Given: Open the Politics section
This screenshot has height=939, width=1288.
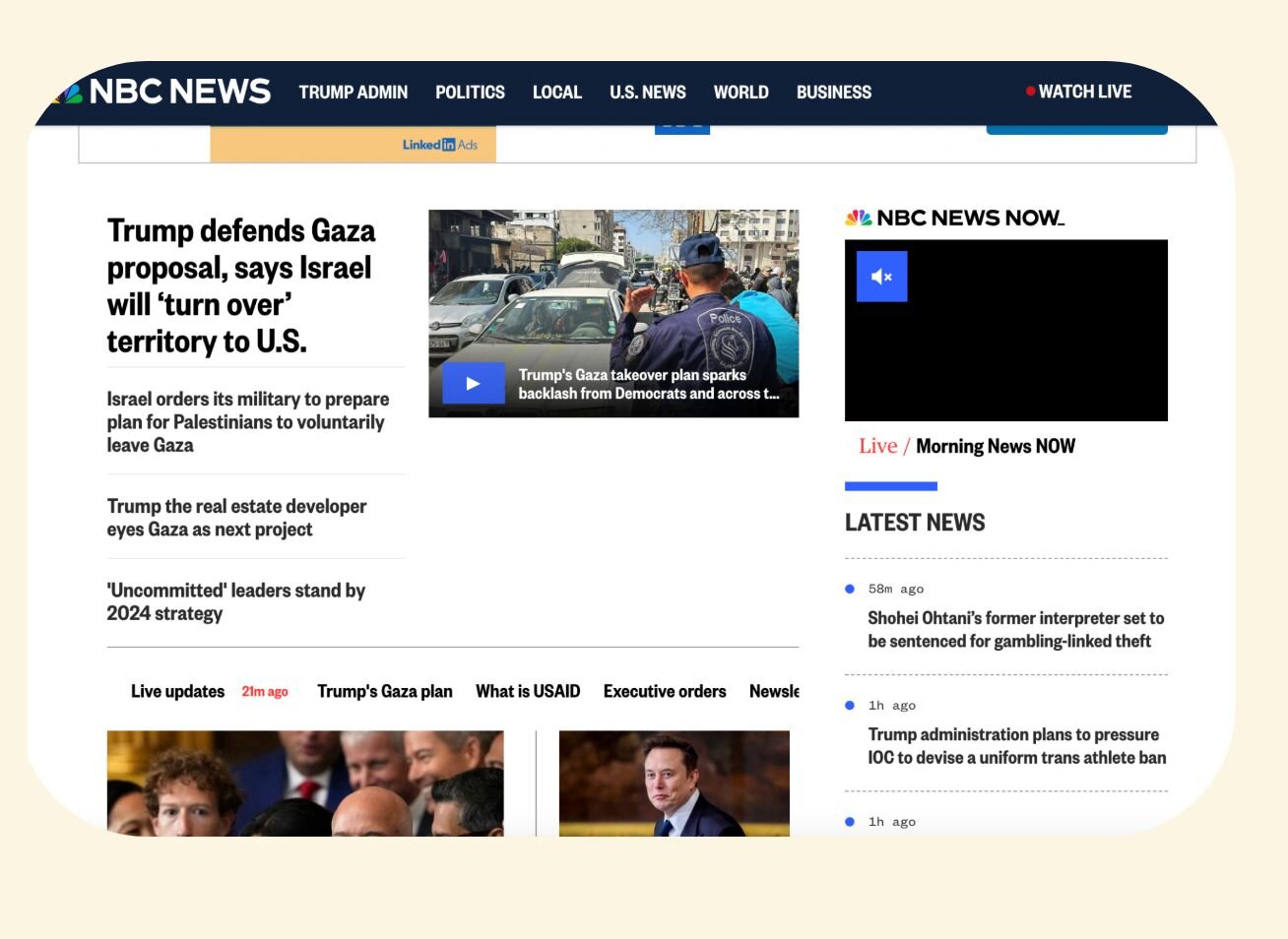Looking at the screenshot, I should (470, 93).
